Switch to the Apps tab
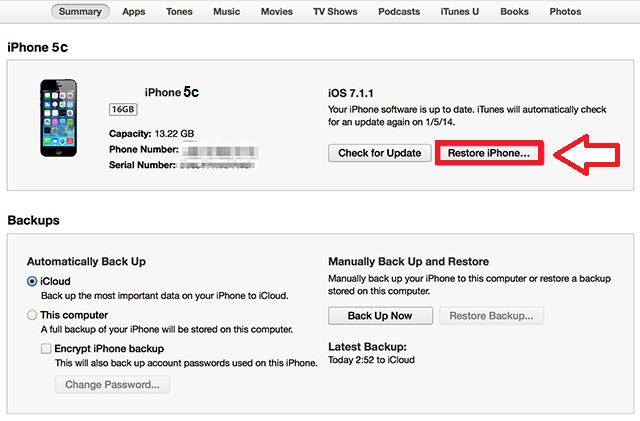 [x=134, y=11]
